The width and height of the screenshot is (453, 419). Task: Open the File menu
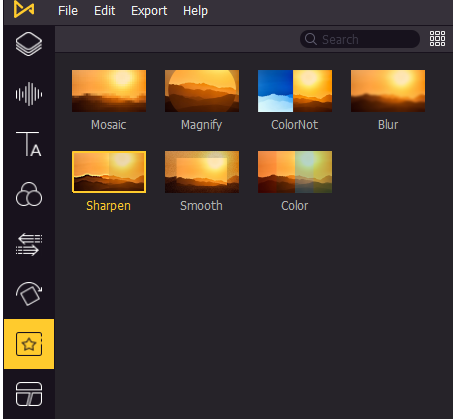click(68, 11)
